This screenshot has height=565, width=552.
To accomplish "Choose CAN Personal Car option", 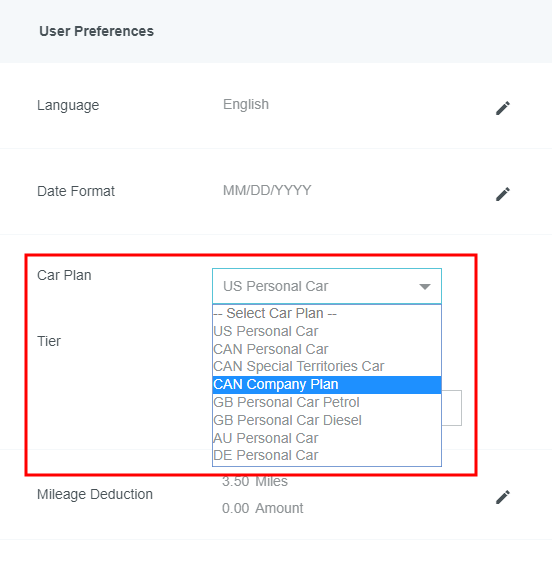I will (327, 349).
